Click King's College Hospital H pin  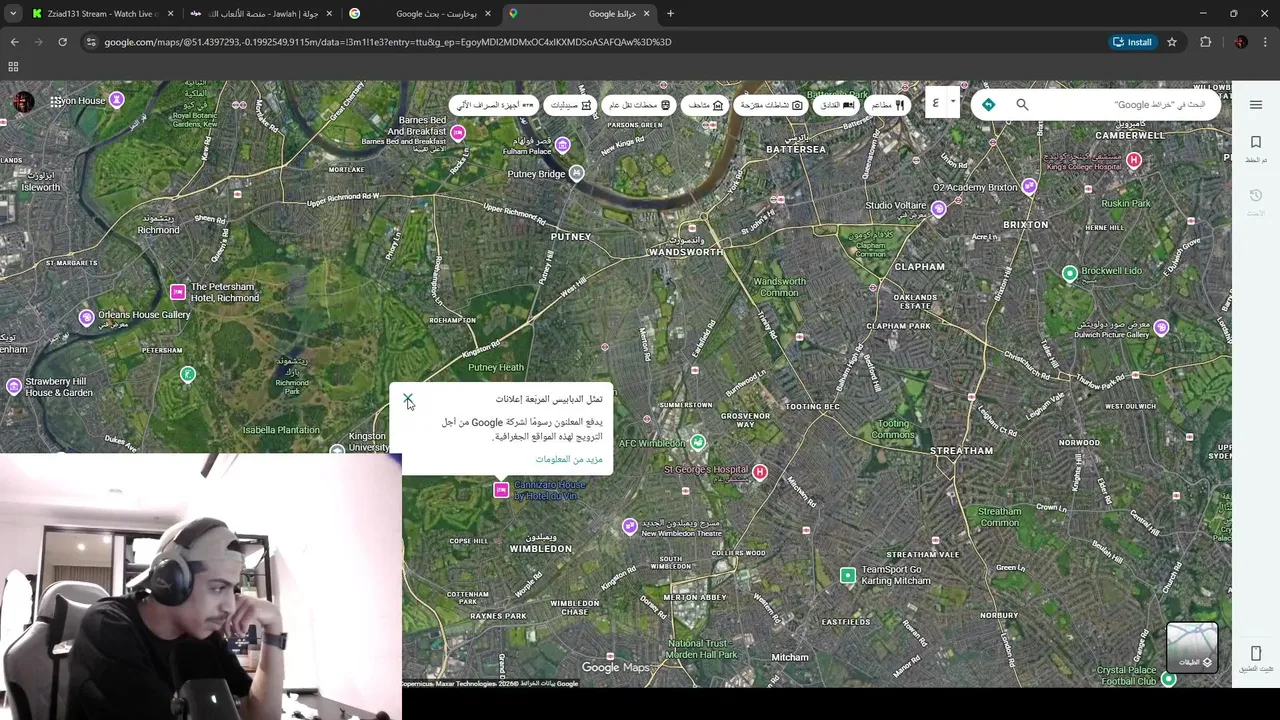click(x=1133, y=160)
